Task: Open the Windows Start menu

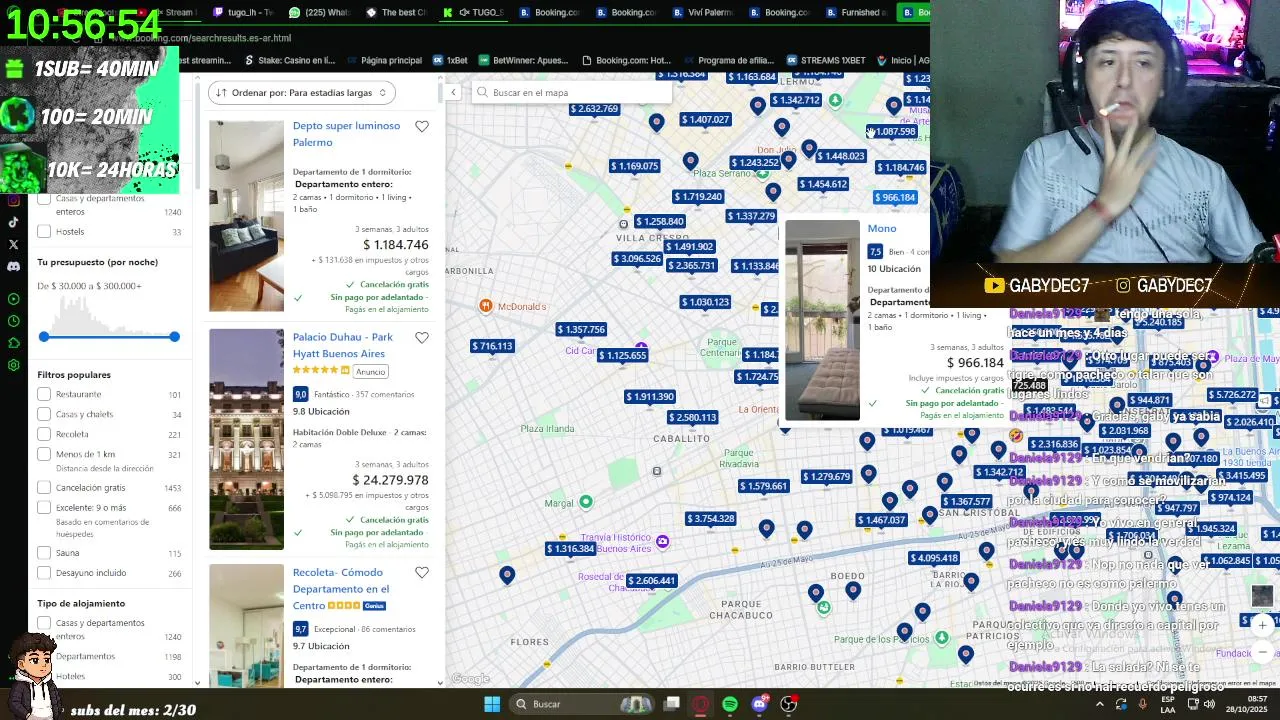Action: click(x=492, y=704)
